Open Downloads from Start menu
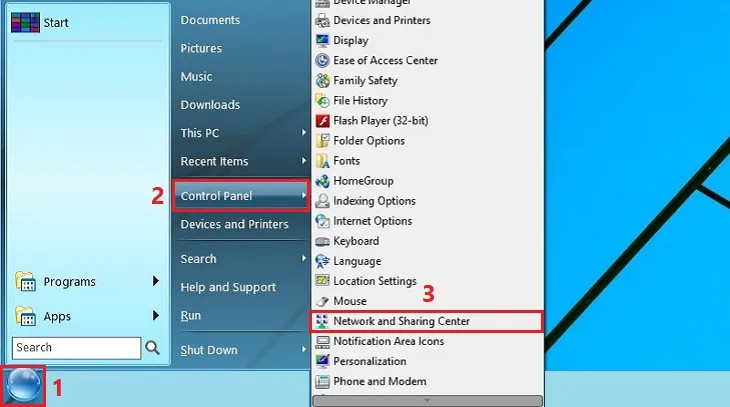Viewport: 730px width, 407px height. tap(210, 105)
